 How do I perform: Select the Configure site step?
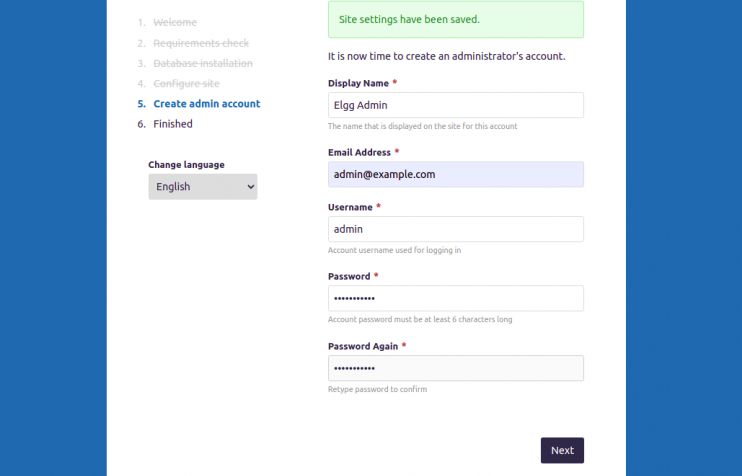[x=186, y=83]
